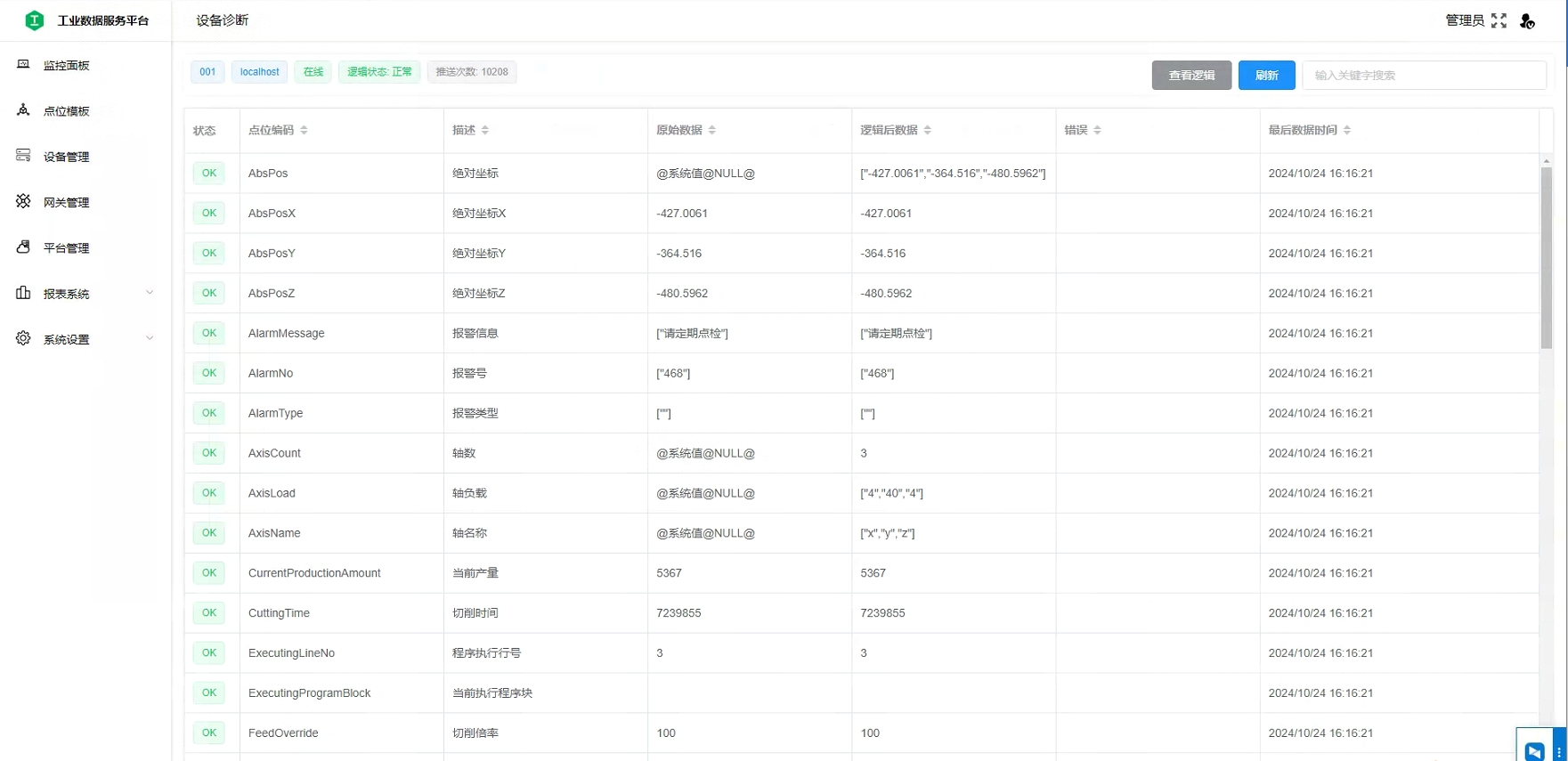Image resolution: width=1568 pixels, height=761 pixels.
Task: Focus the keyword search input field
Action: [1424, 75]
